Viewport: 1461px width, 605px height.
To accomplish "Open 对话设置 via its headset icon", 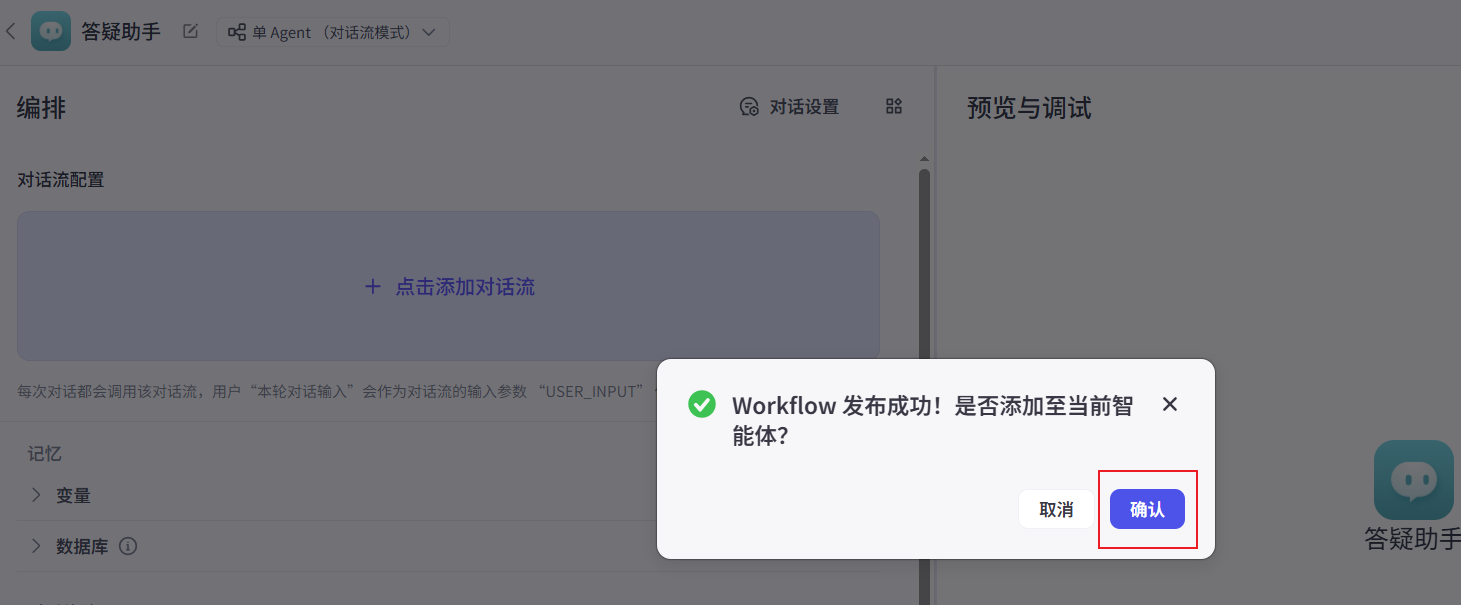I will pos(750,106).
